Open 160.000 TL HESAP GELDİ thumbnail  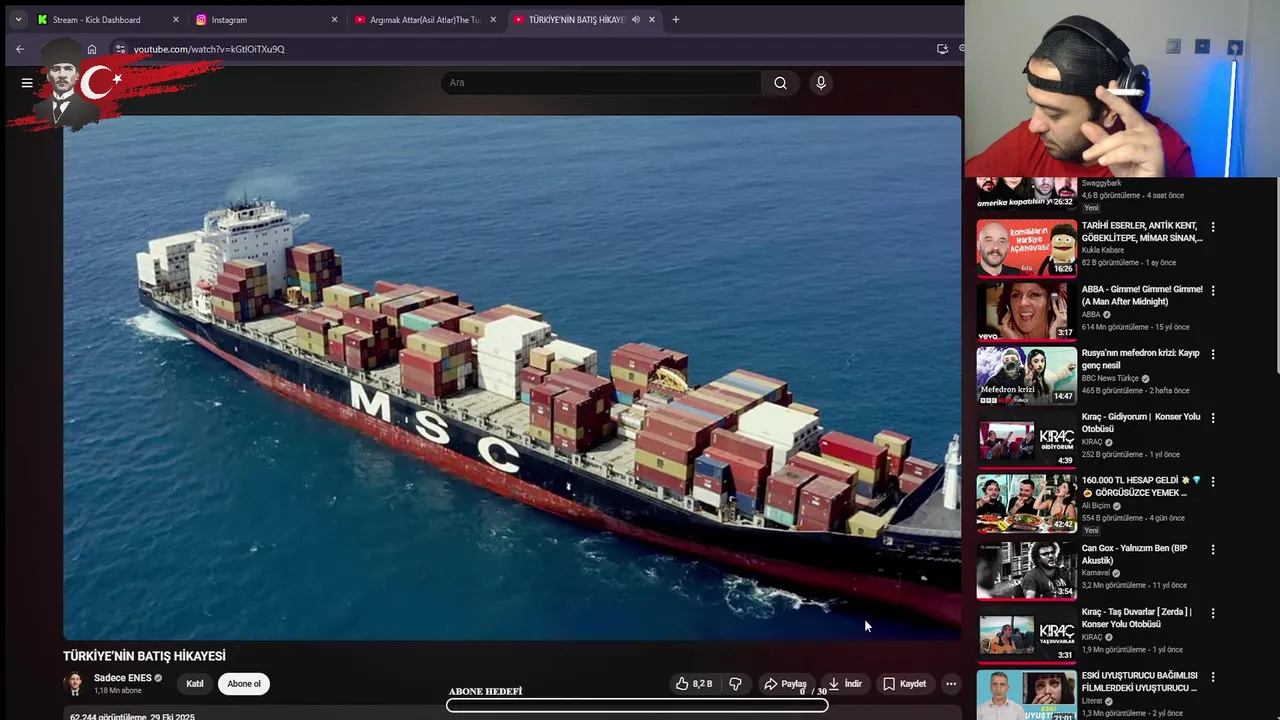pyautogui.click(x=1026, y=503)
